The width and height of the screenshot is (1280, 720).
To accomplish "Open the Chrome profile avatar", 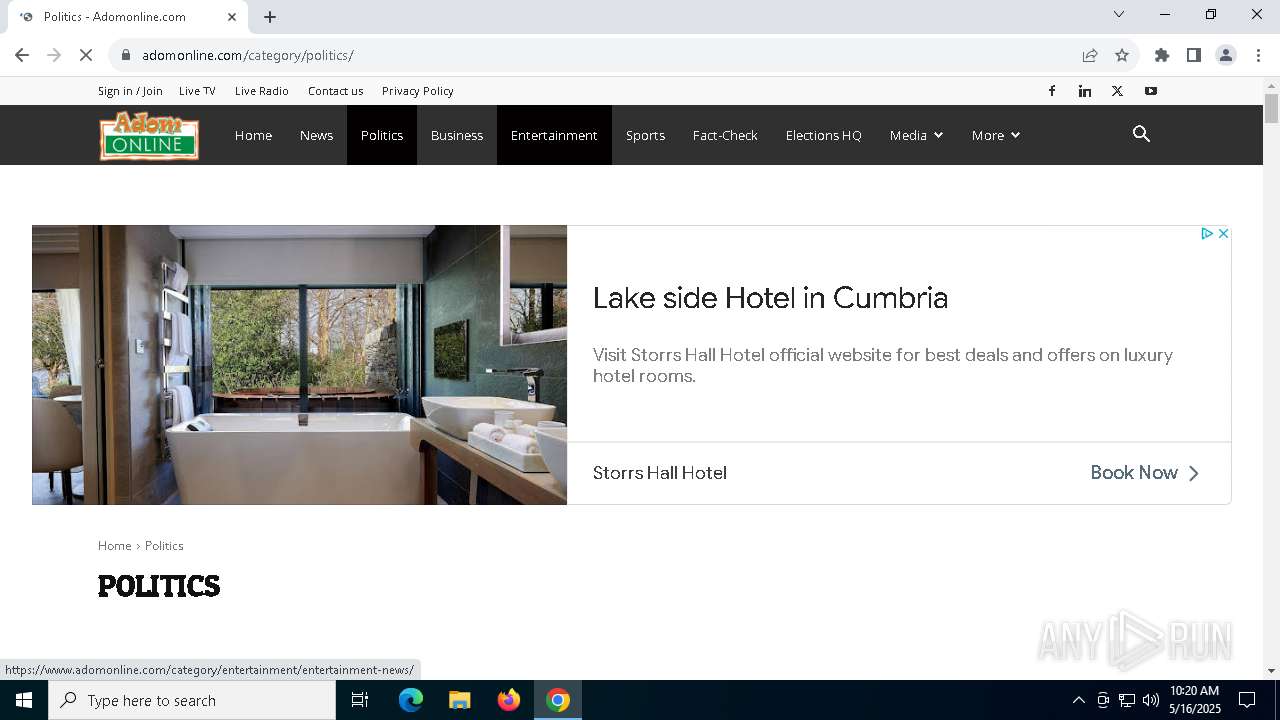I will click(1226, 55).
